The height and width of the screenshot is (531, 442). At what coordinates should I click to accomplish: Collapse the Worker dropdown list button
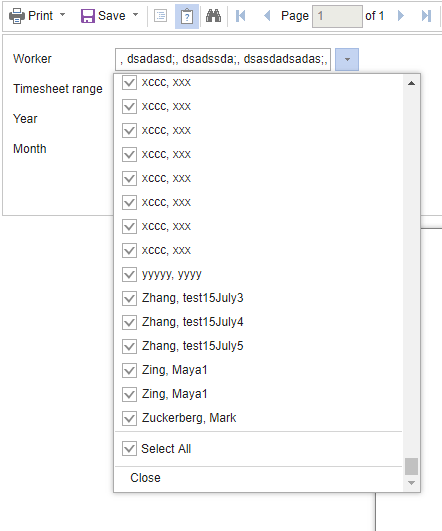click(x=347, y=59)
